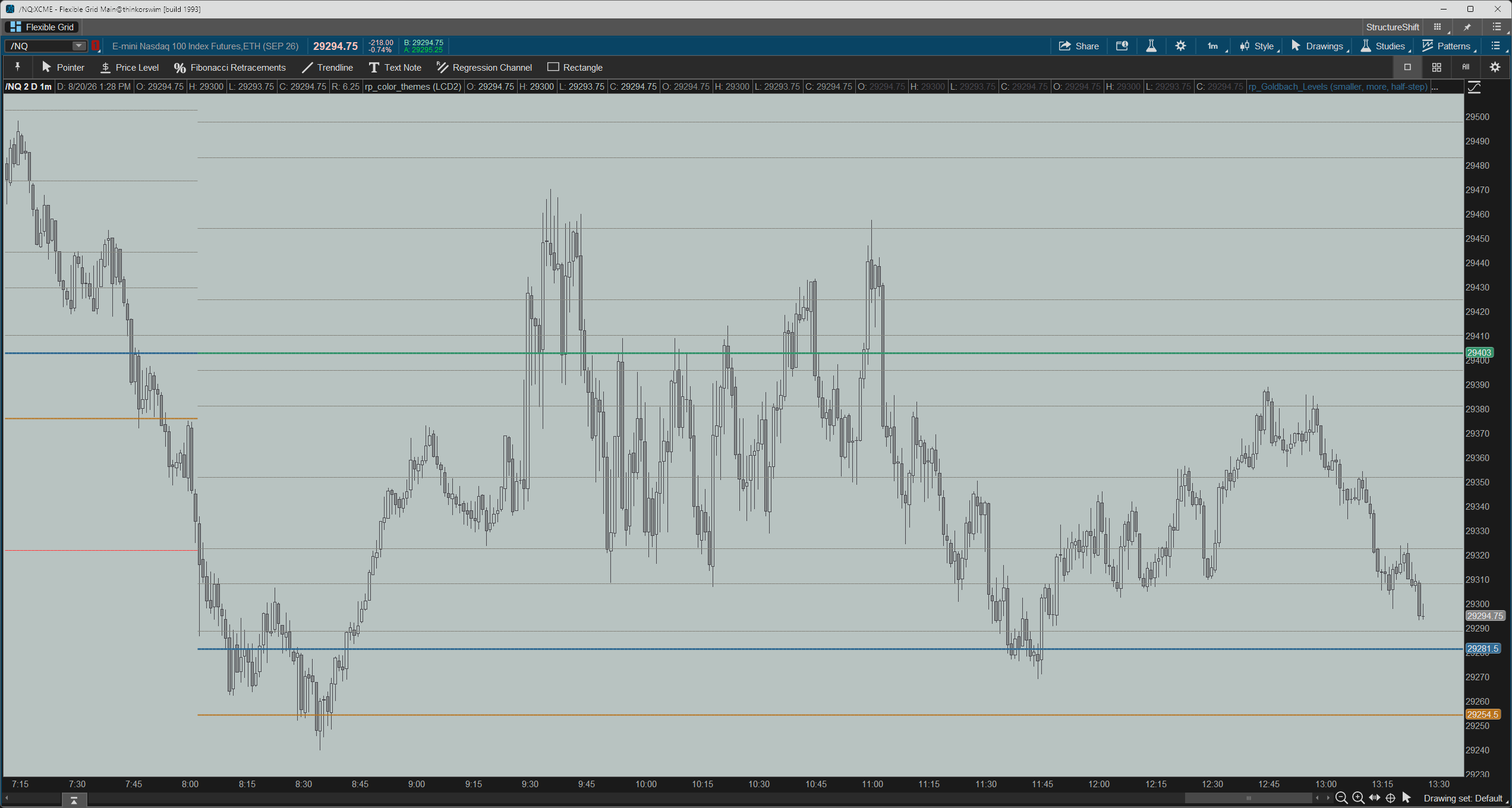Click the E-mini Nasdaq 100 Index Futures description
The height and width of the screenshot is (808, 1512).
click(x=205, y=46)
